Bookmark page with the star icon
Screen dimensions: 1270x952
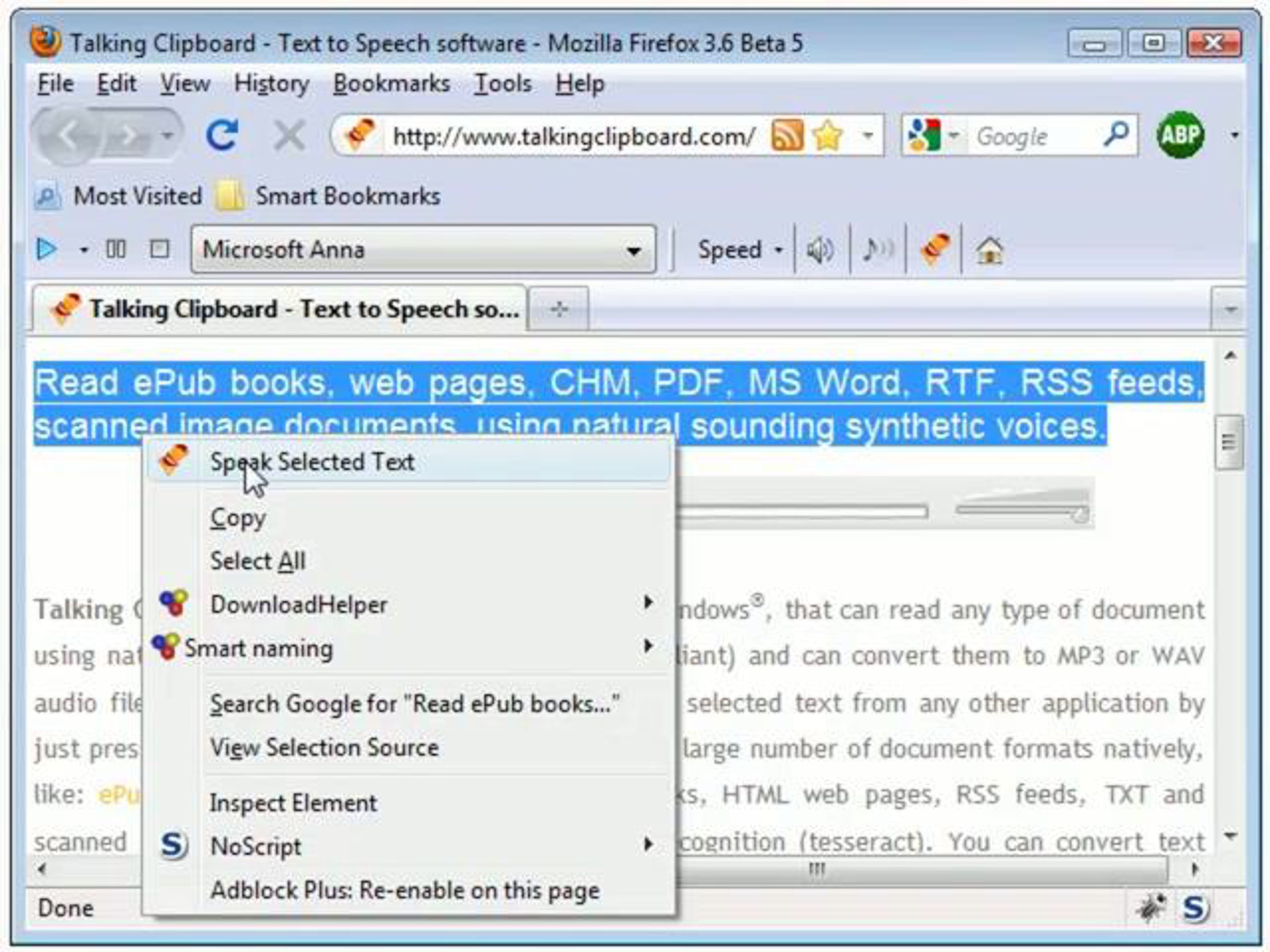click(828, 136)
